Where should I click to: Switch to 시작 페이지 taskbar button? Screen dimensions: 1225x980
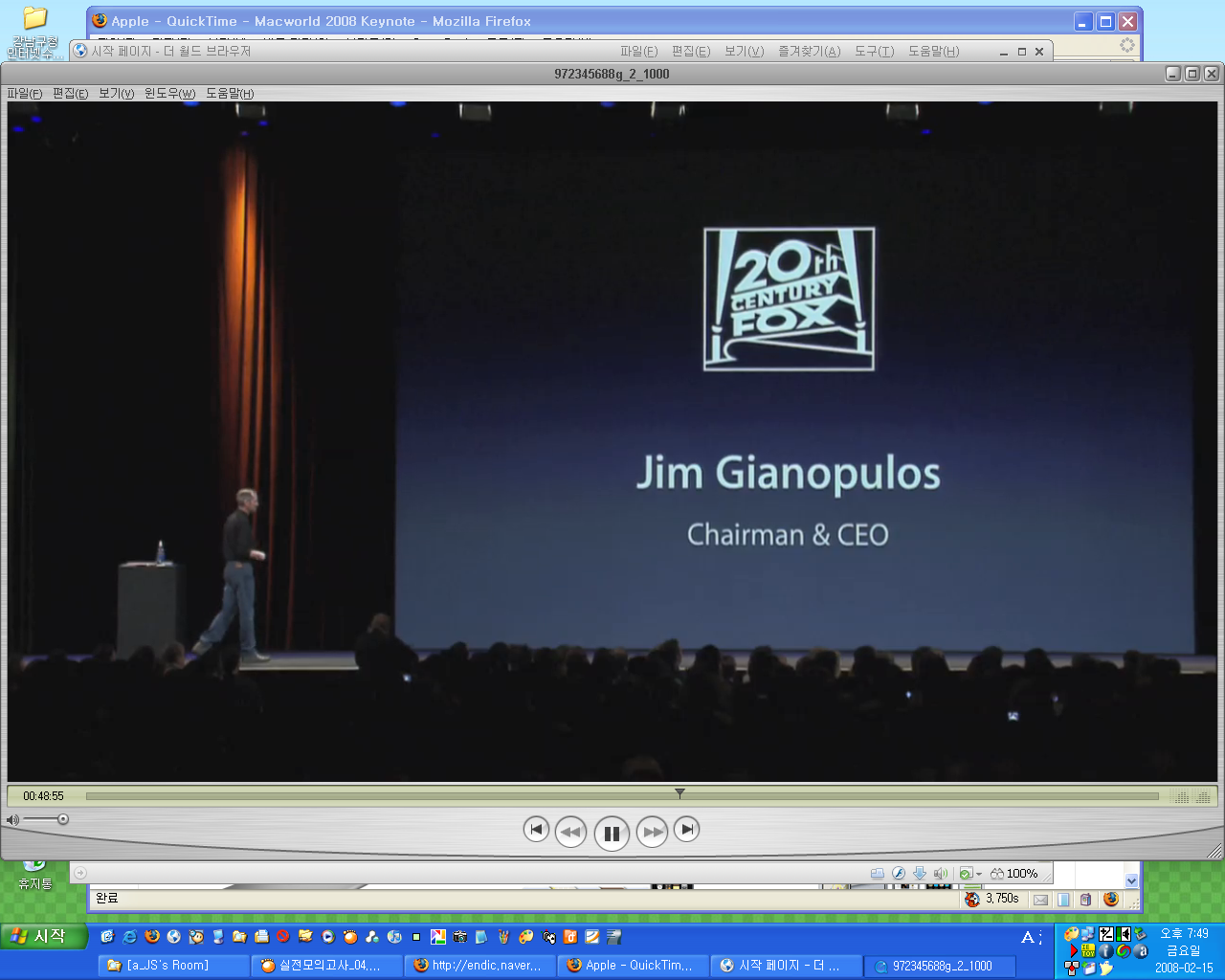tap(786, 966)
